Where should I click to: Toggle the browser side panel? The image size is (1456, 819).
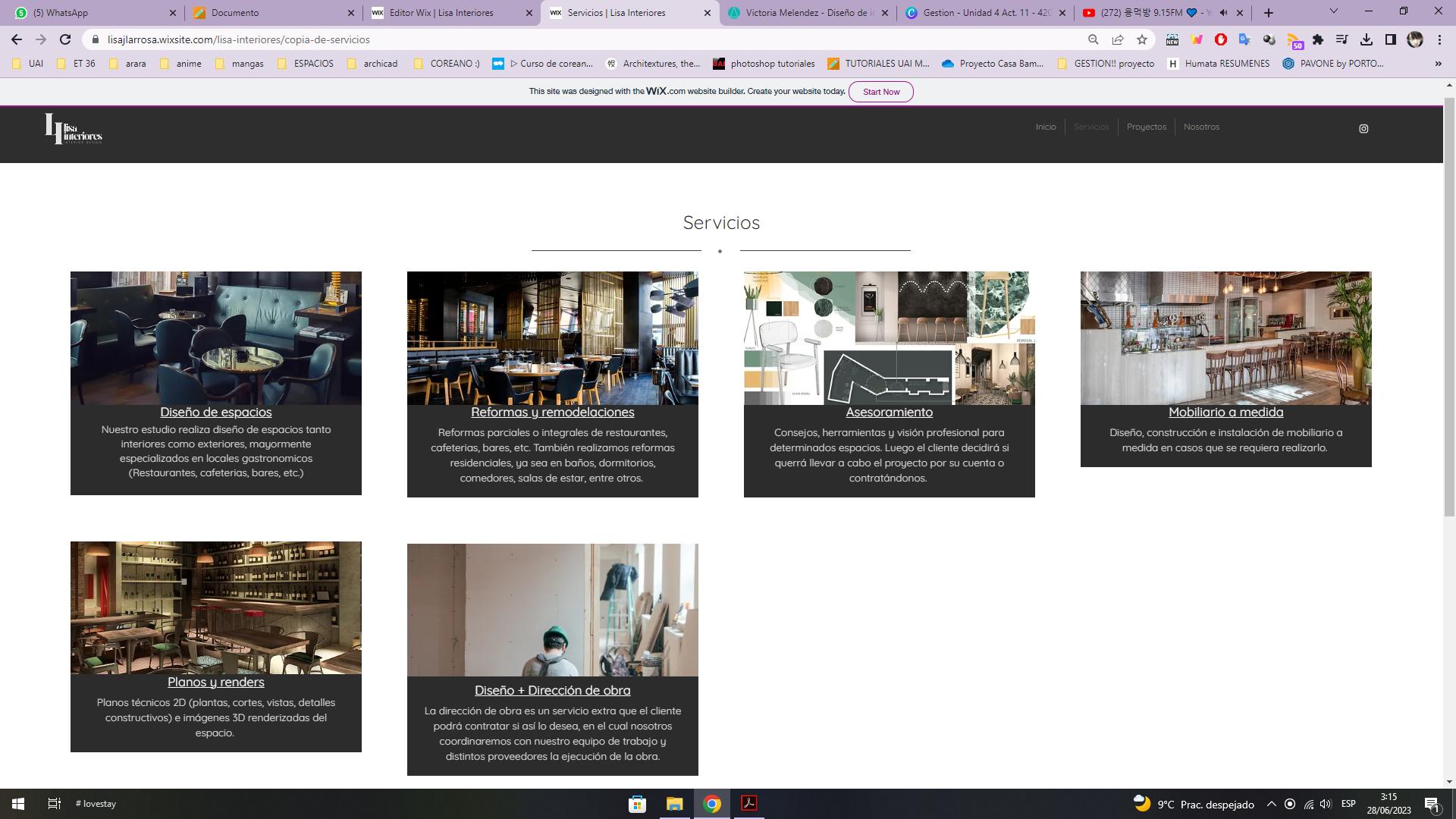pyautogui.click(x=1391, y=39)
